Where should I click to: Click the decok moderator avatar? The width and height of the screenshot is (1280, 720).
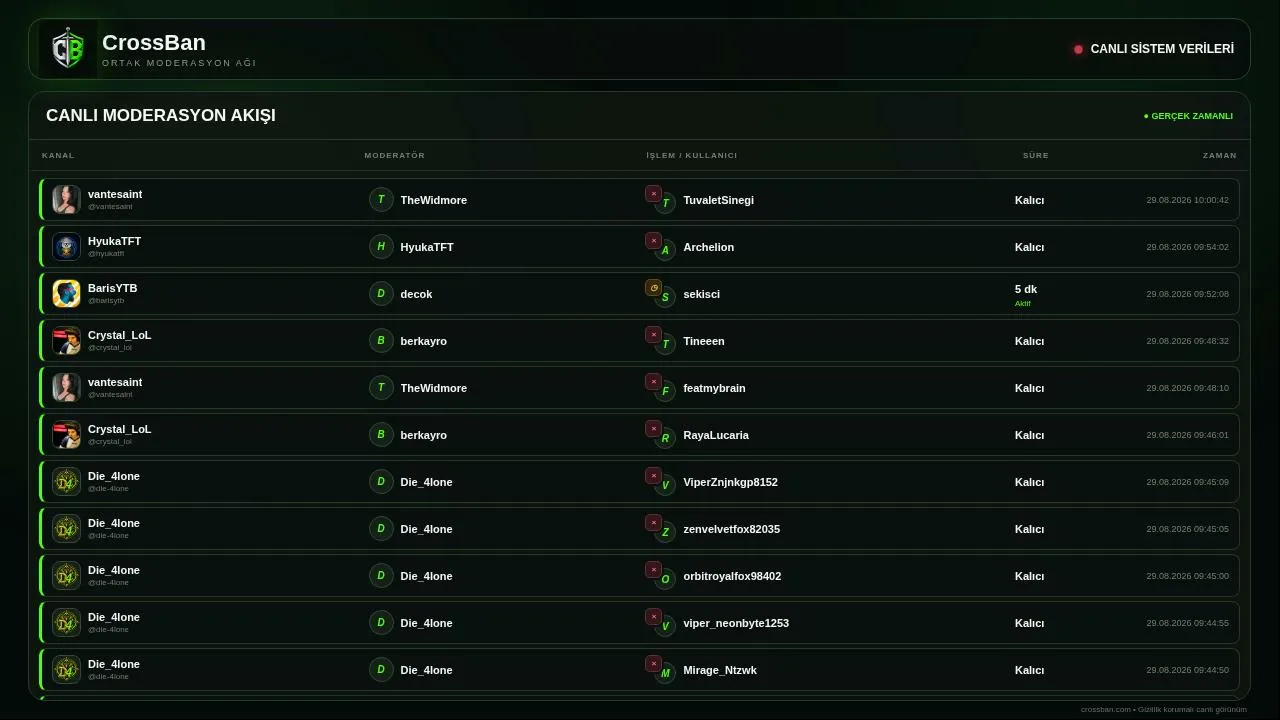381,293
